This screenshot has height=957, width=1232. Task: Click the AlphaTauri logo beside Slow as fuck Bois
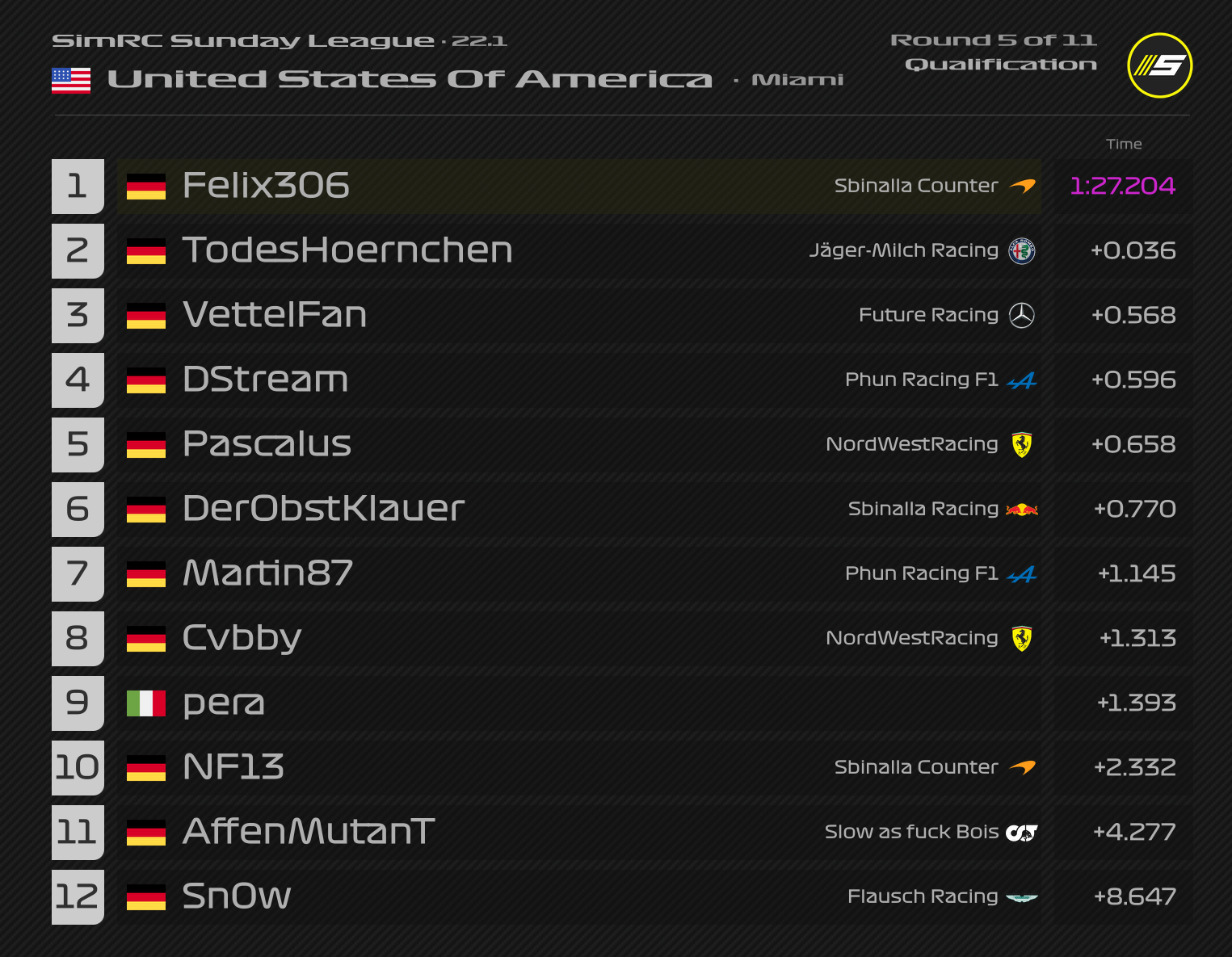tap(1022, 833)
